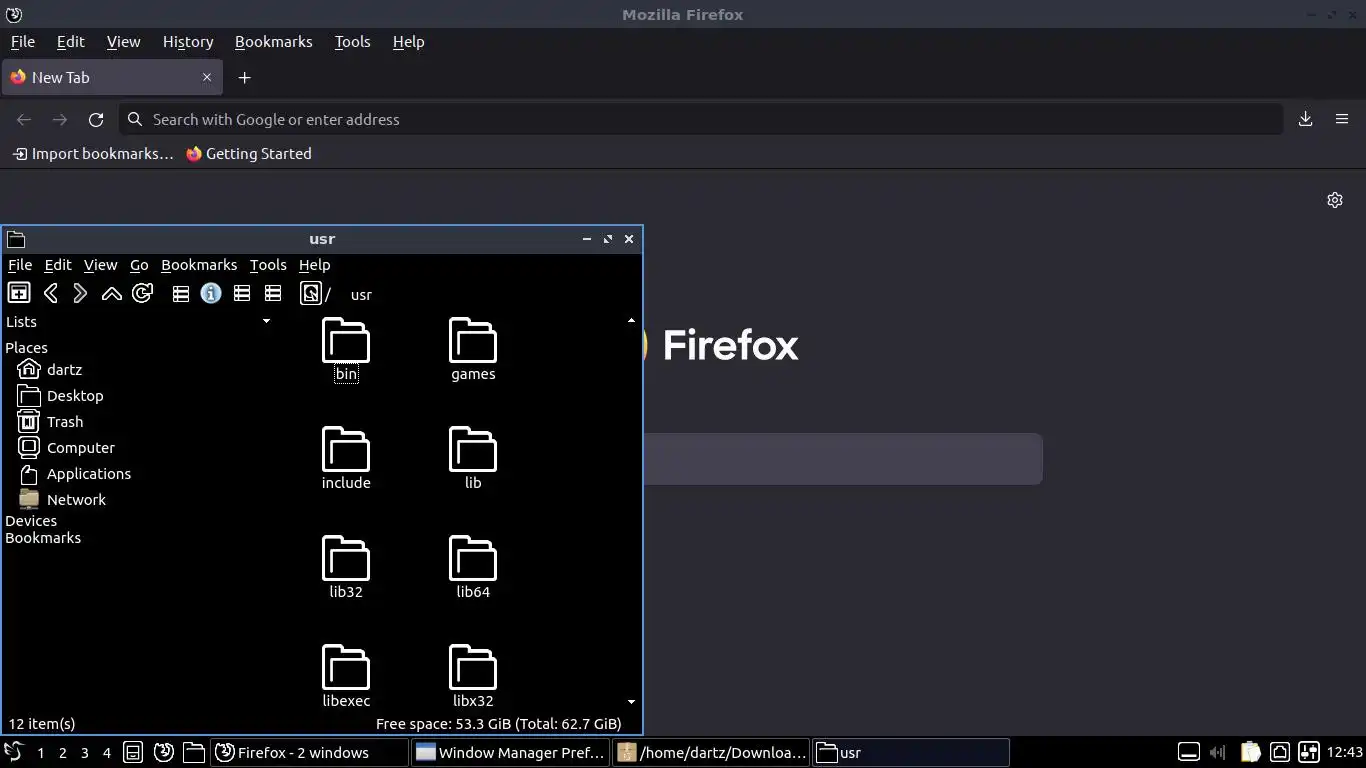This screenshot has width=1366, height=768.
Task: Select the lib32 folder
Action: point(346,568)
